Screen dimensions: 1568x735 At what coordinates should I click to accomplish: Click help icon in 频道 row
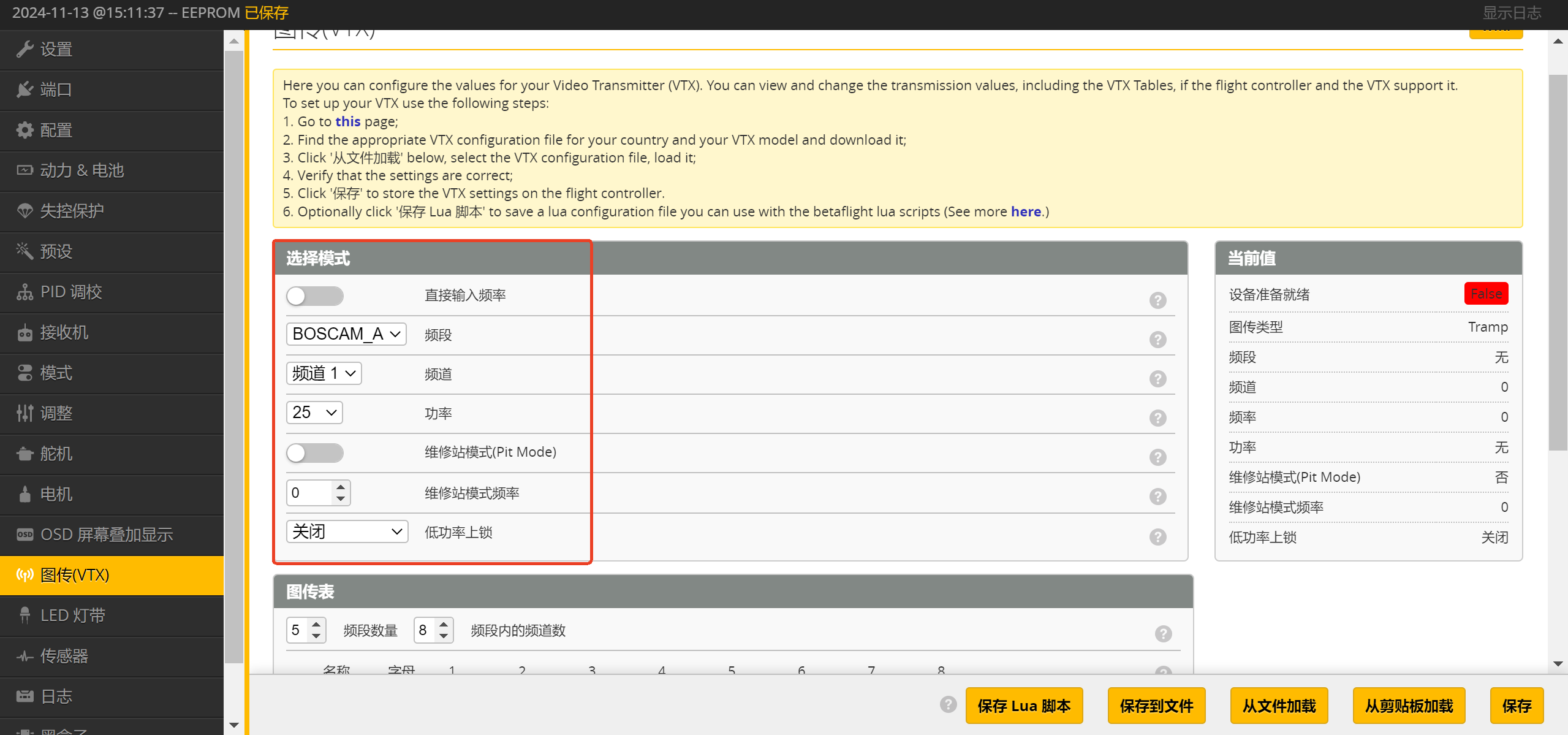point(1157,379)
